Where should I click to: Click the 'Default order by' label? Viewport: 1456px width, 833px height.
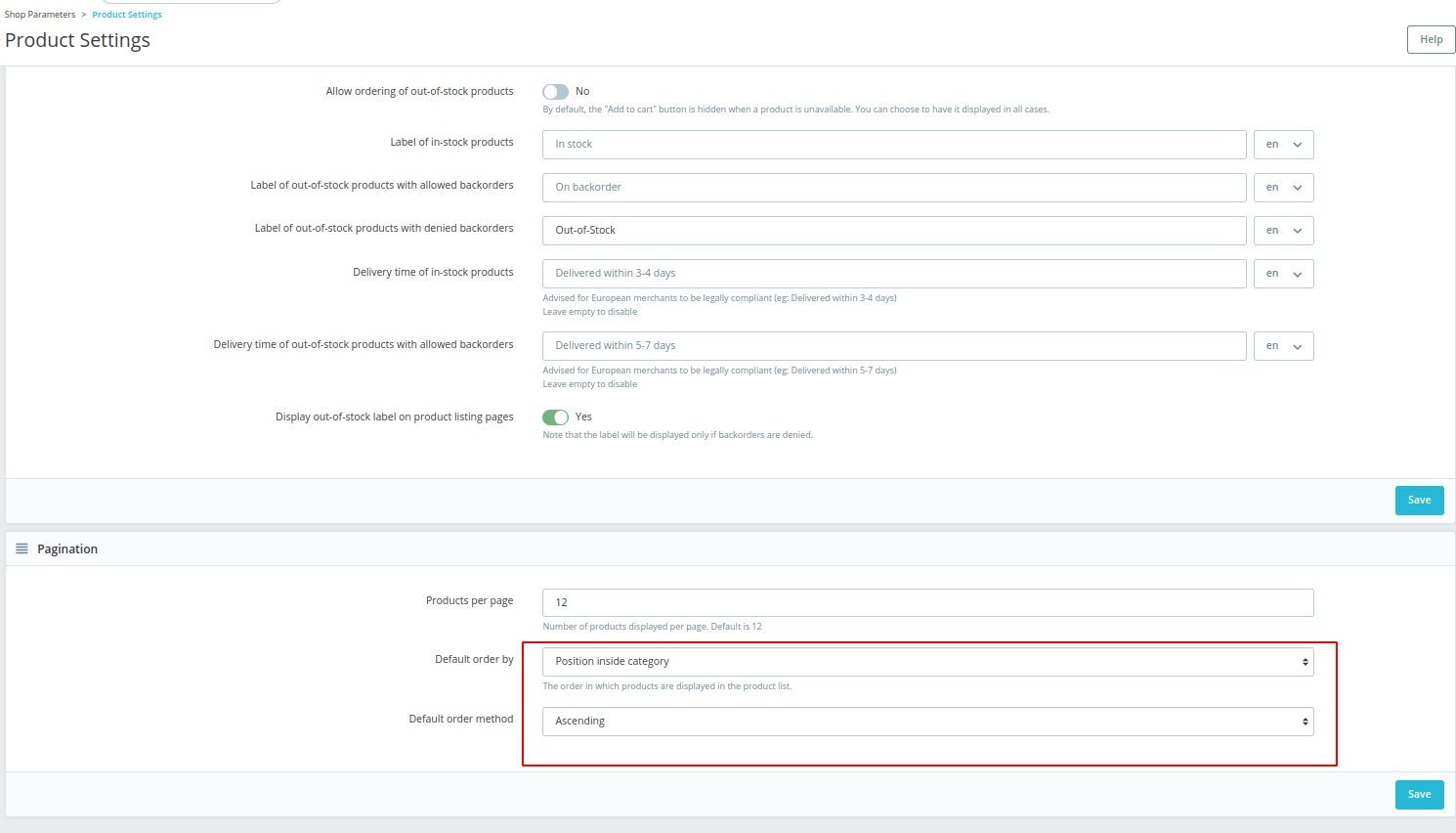[474, 659]
